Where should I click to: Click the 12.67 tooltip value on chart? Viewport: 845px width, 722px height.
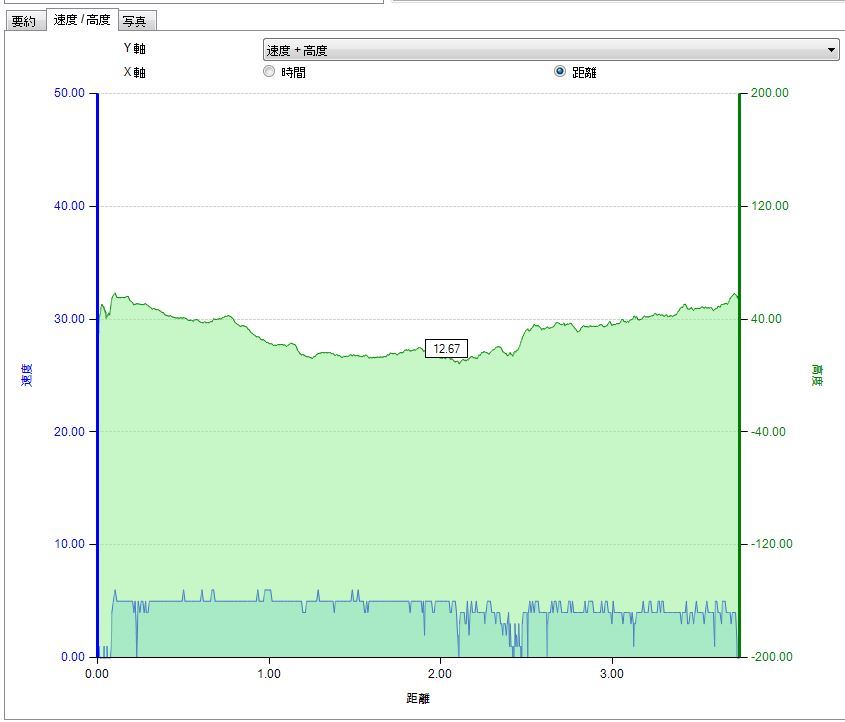point(446,349)
